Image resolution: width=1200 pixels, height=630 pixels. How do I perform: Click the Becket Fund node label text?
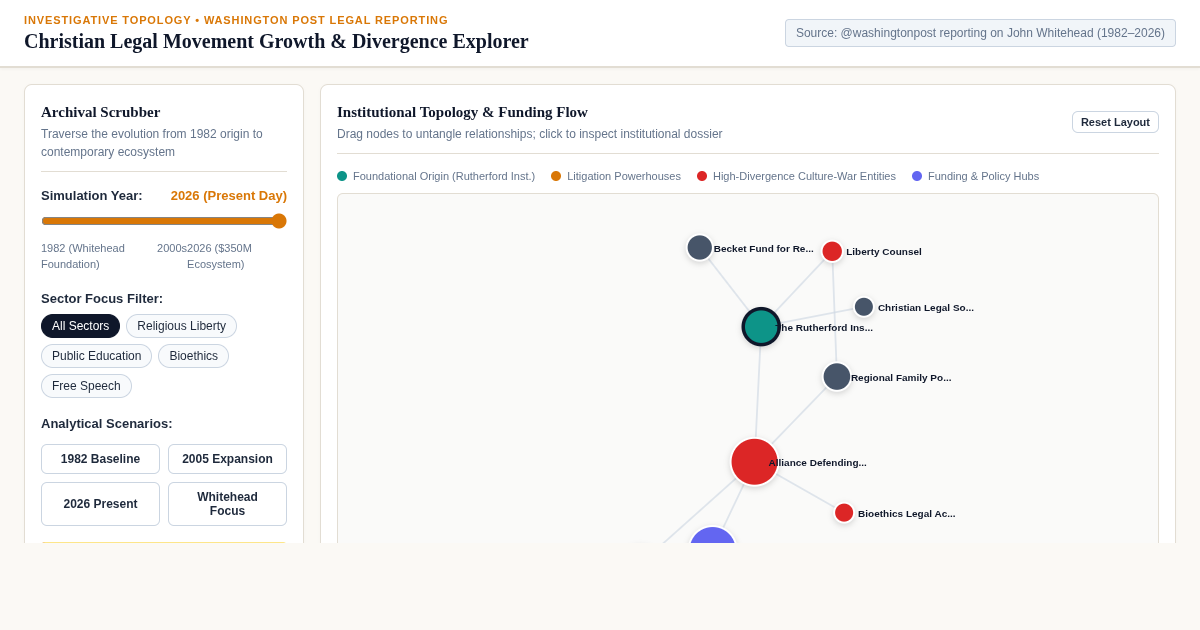pyautogui.click(x=764, y=249)
